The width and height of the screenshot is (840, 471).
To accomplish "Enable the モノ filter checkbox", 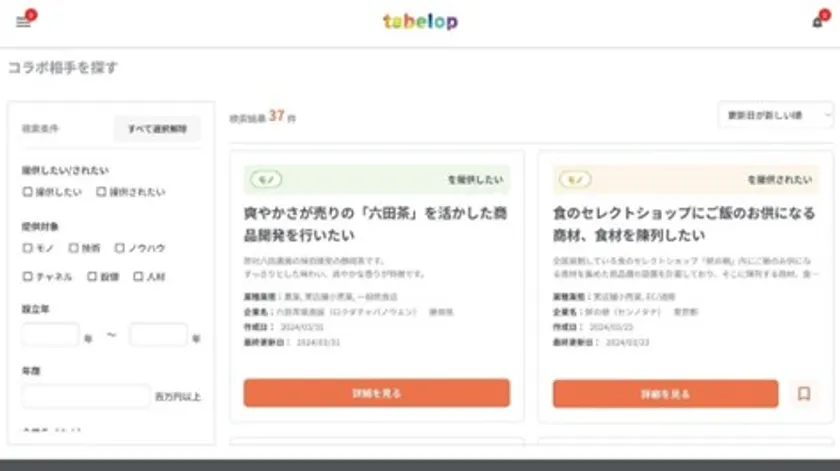I will coord(28,248).
